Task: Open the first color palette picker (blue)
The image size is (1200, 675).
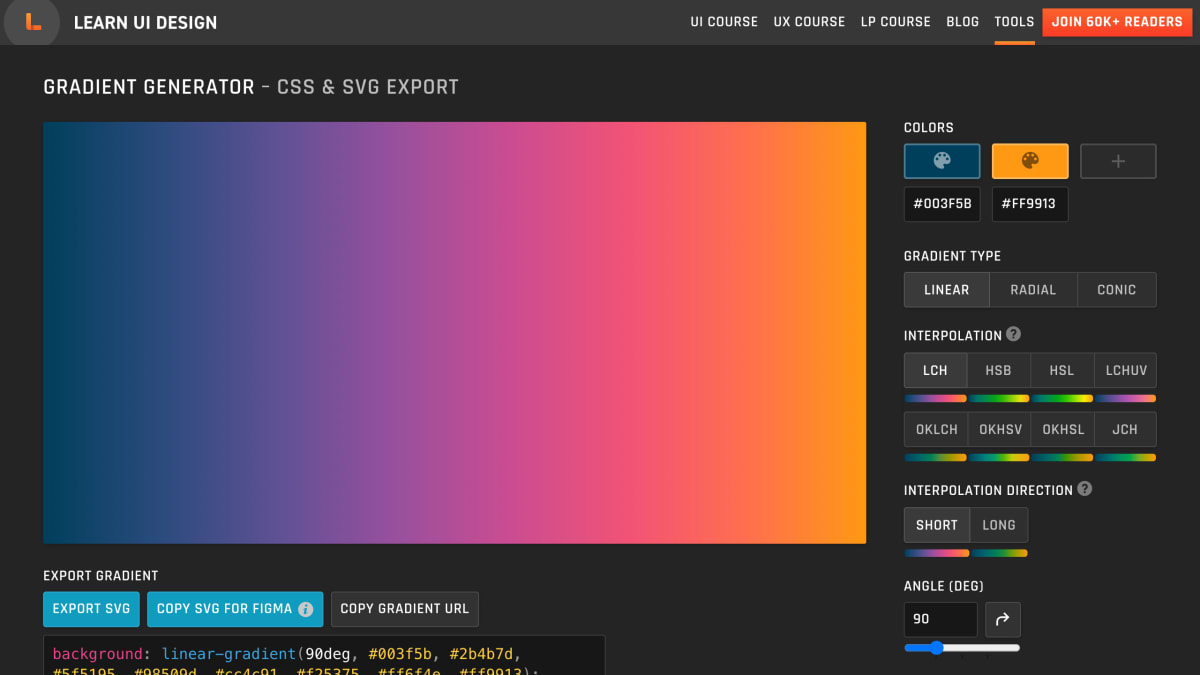Action: point(942,161)
